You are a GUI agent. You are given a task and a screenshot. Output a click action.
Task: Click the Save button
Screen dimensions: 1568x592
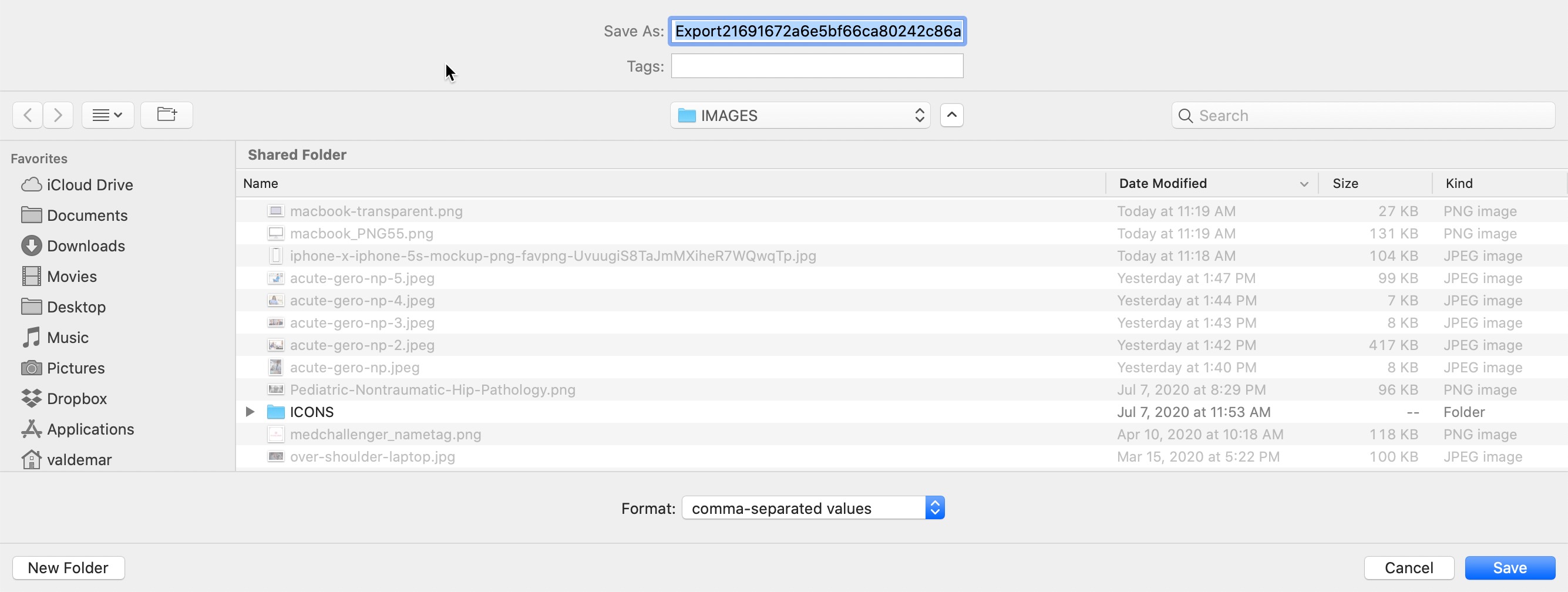pos(1509,568)
